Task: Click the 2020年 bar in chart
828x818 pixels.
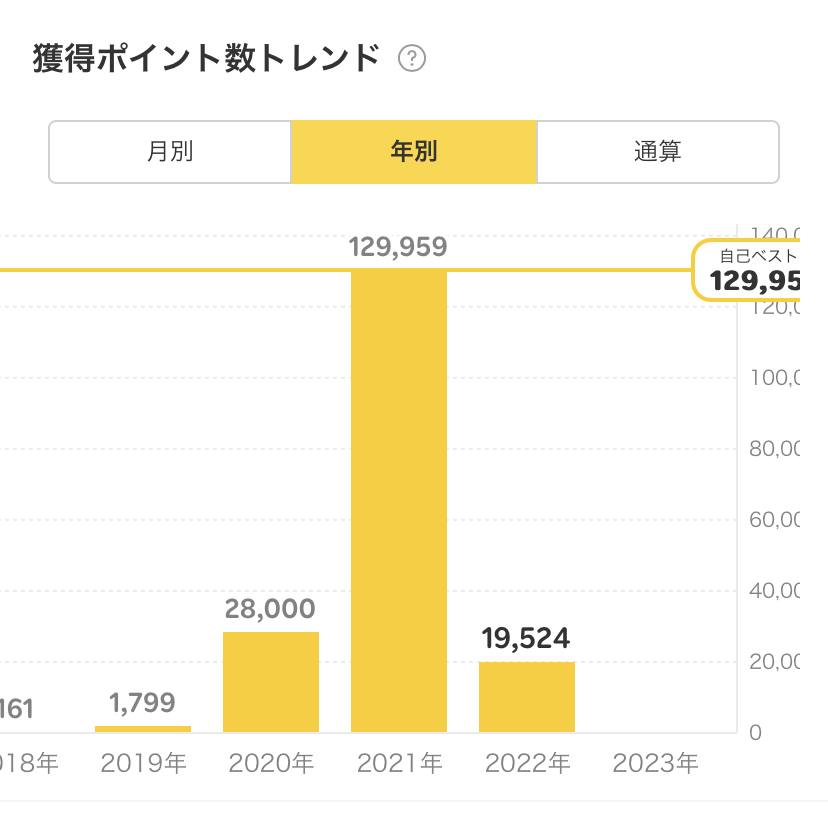Action: coord(271,682)
